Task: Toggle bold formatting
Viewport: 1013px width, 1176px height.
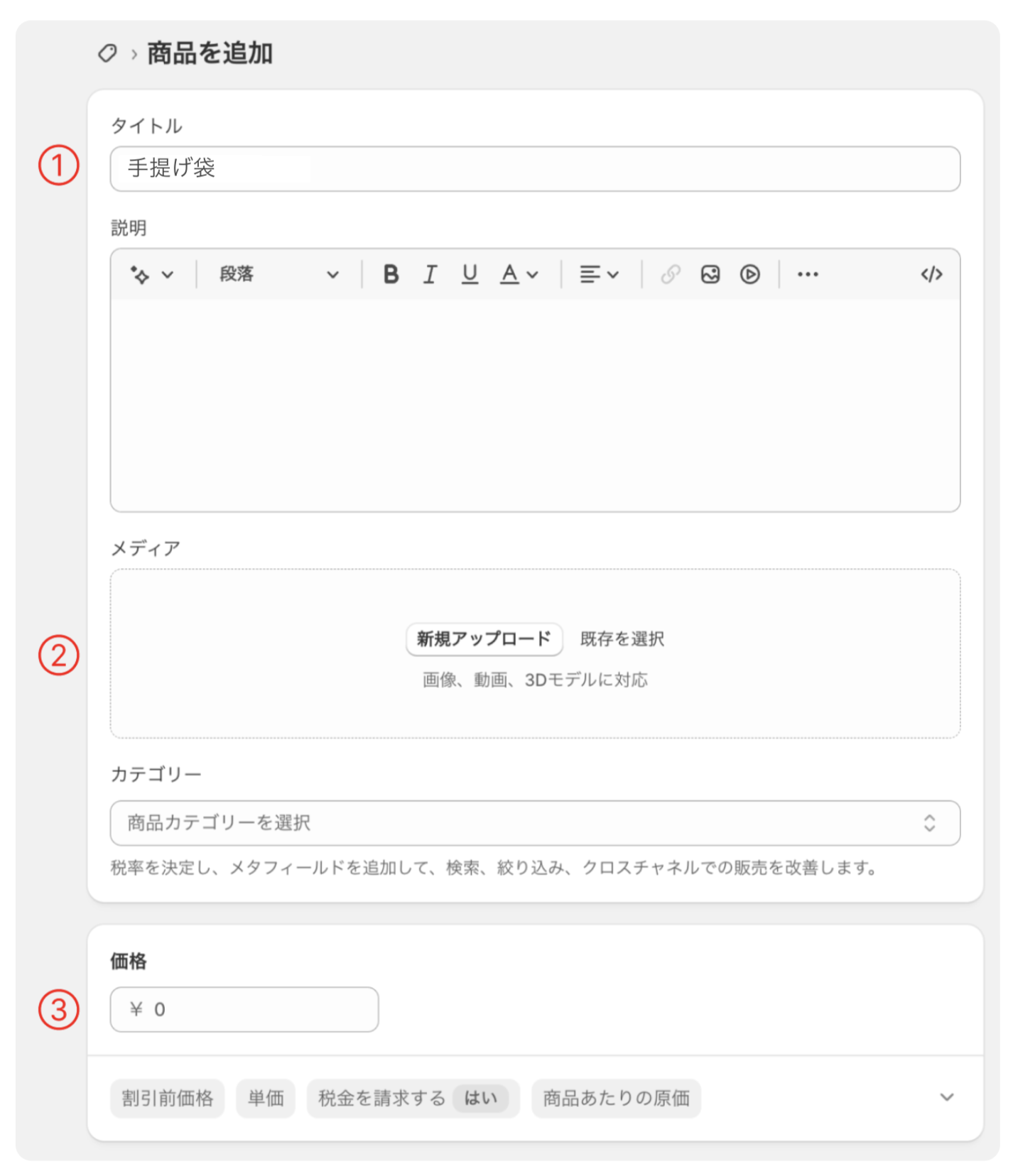Action: pos(391,274)
